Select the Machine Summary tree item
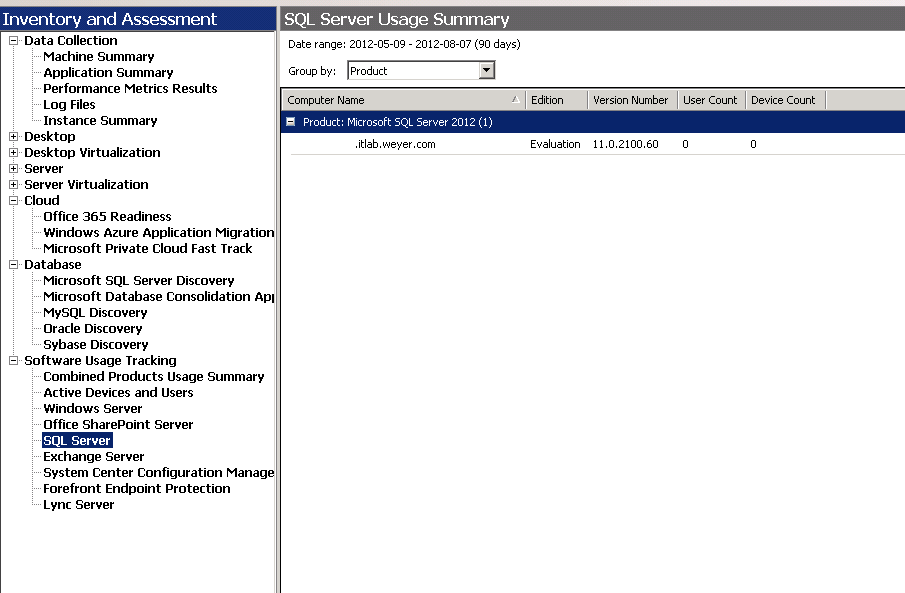905x593 pixels. (98, 57)
